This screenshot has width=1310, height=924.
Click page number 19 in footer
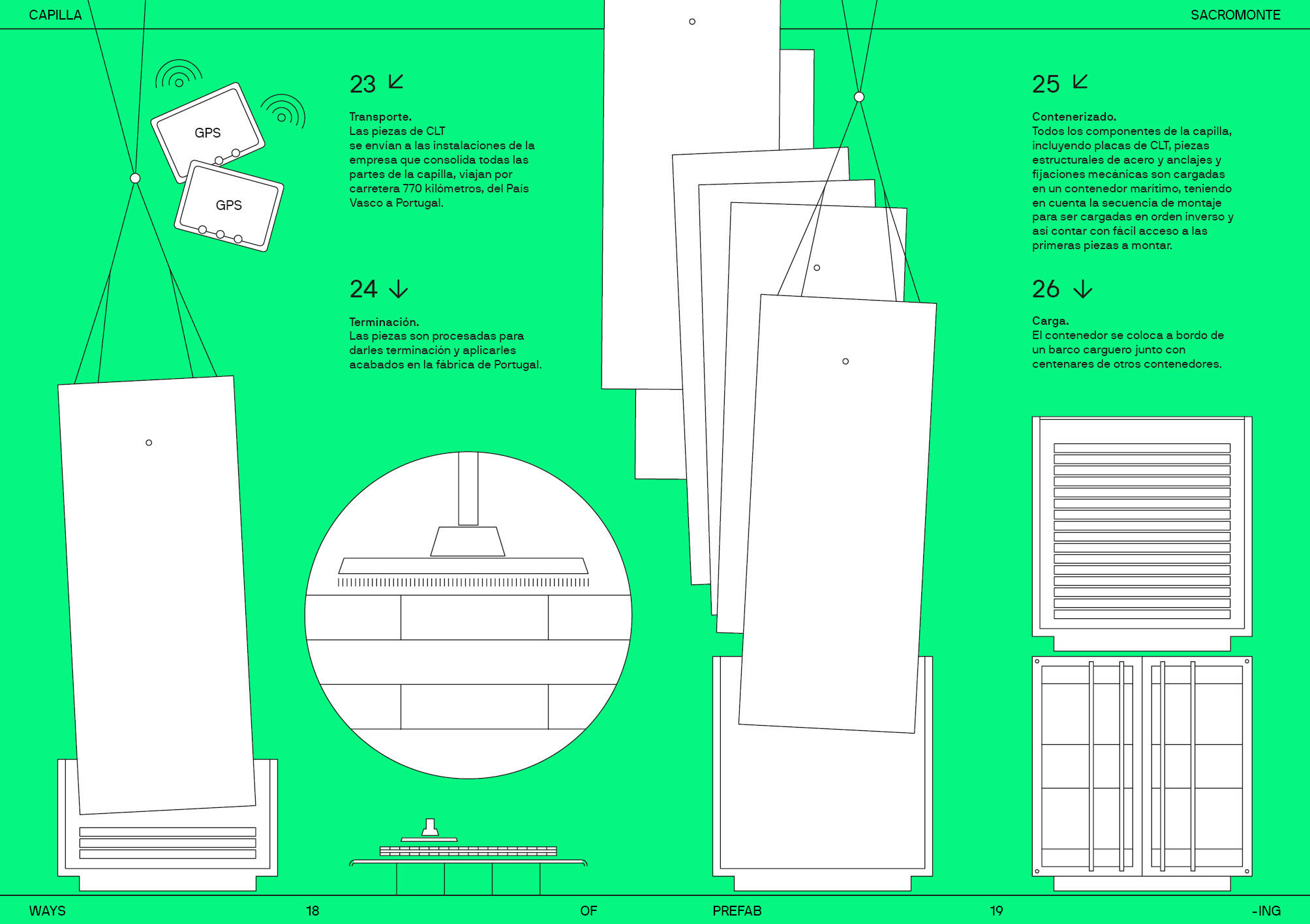click(x=996, y=910)
